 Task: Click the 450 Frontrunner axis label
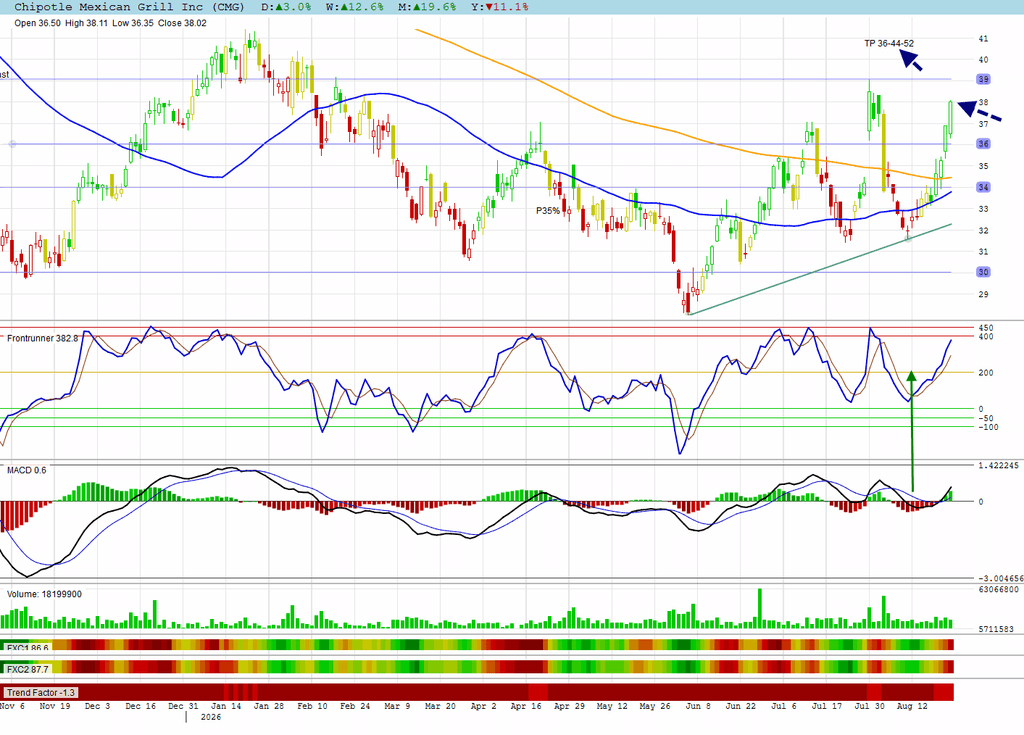click(985, 328)
